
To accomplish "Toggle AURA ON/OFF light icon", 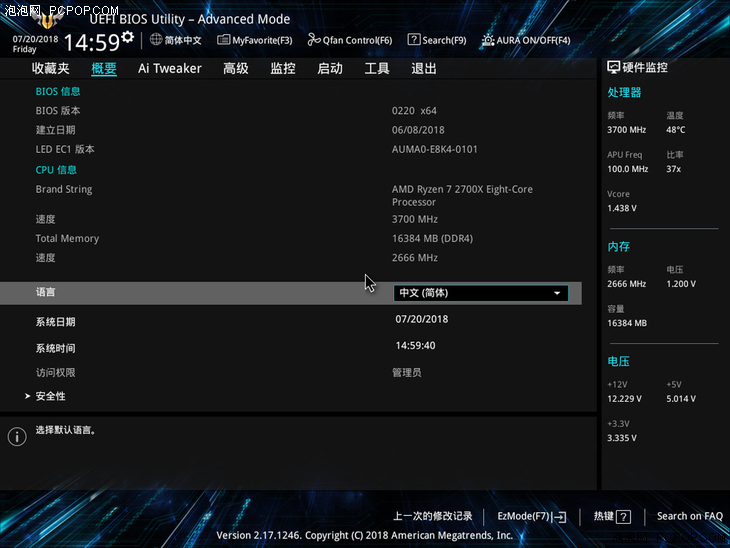I will click(x=487, y=40).
